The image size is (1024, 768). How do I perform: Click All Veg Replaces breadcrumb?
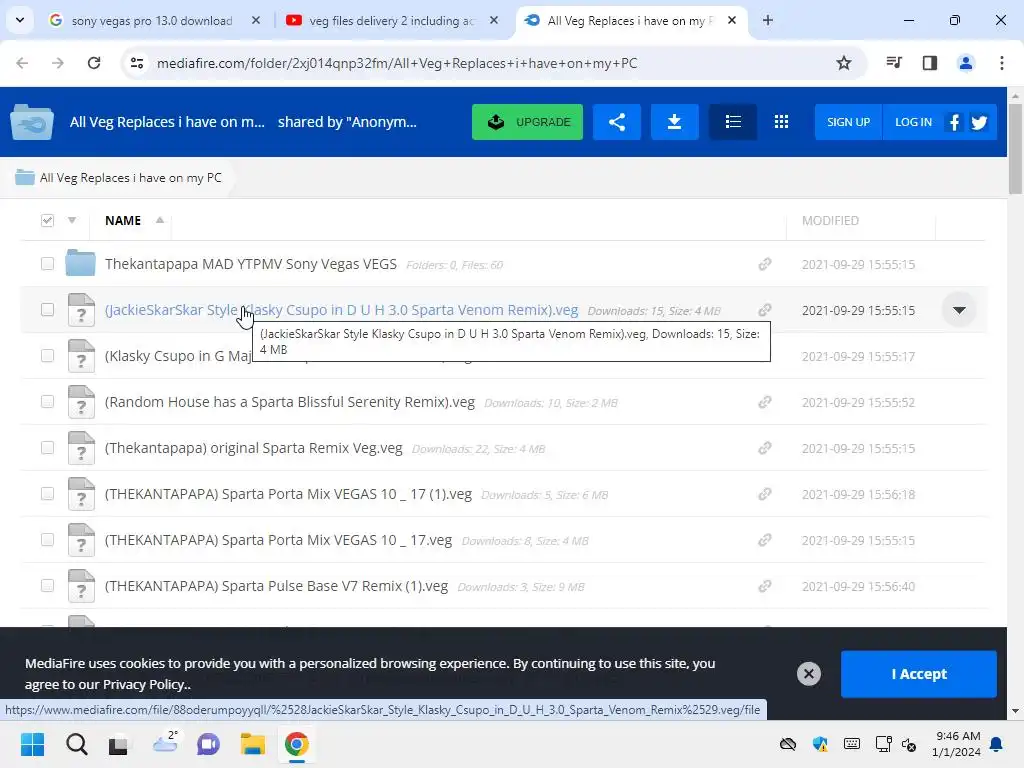(130, 178)
